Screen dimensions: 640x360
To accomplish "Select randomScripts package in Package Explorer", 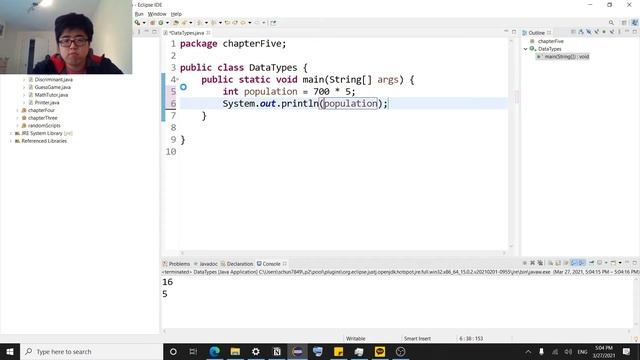I will [x=44, y=126].
